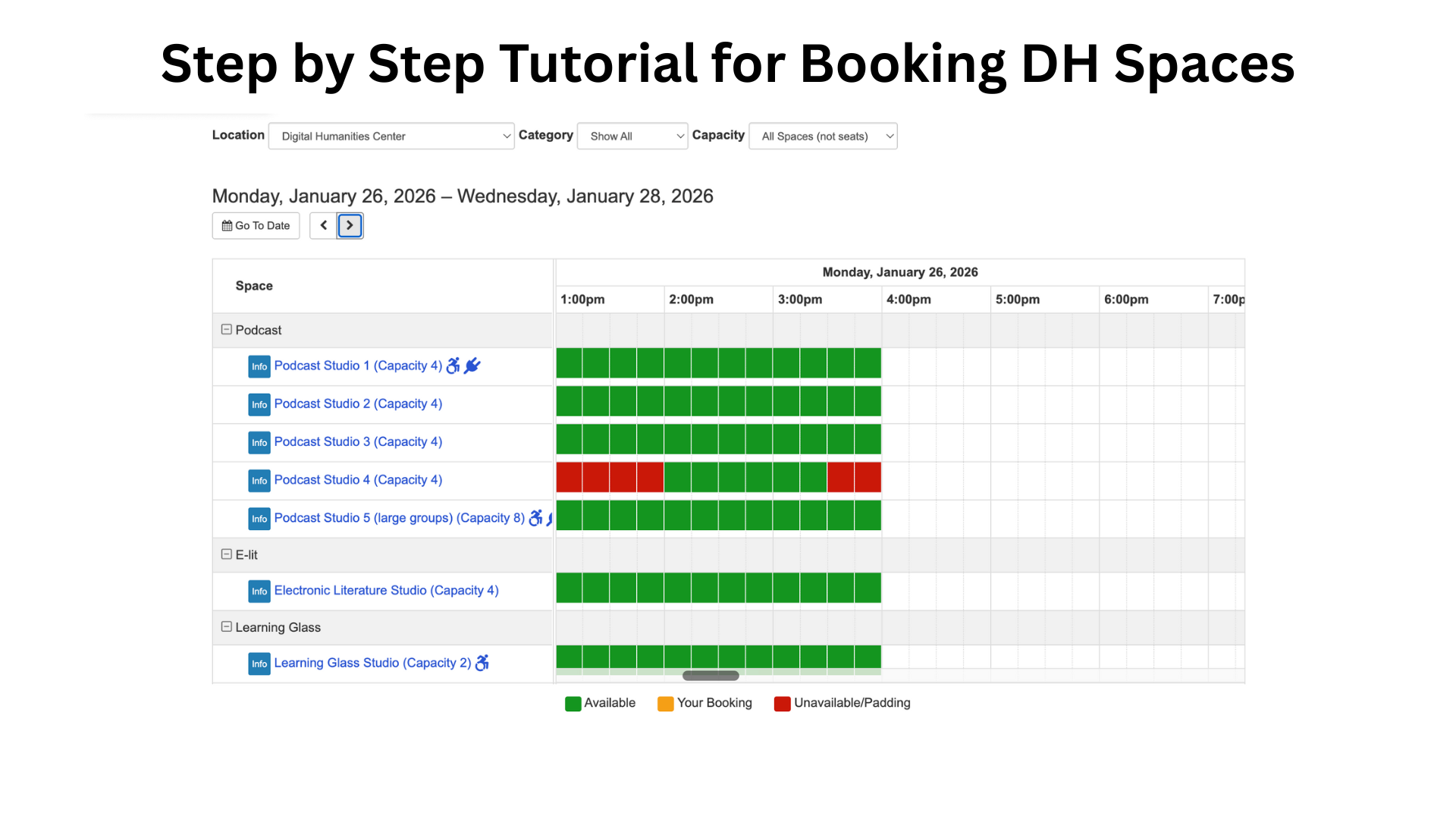Click the wheelchair accessibility icon on Learning Glass Studio
The width and height of the screenshot is (1456, 819).
[482, 663]
